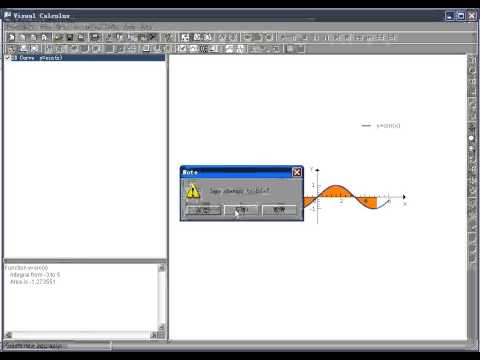Click the left arrow of the output horizontal scrollbar
The height and width of the screenshot is (360, 480).
tap(8, 335)
